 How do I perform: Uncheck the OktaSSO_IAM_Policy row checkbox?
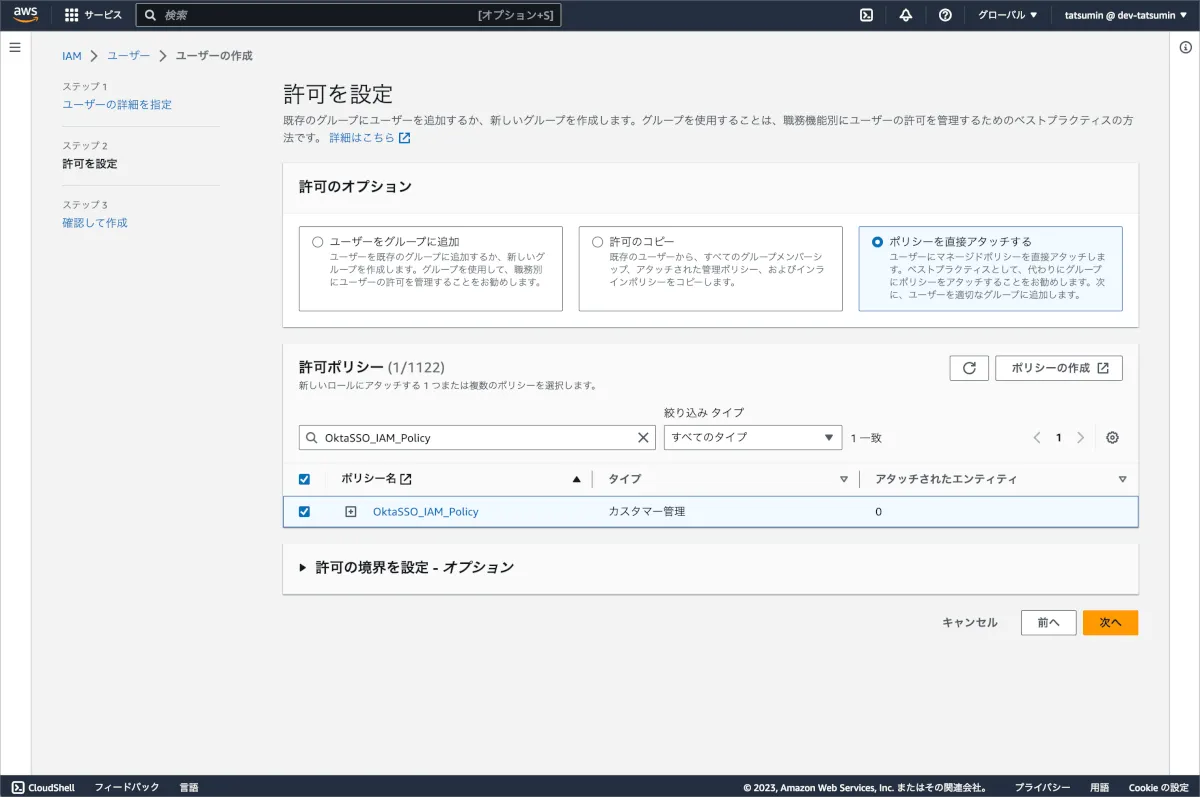[x=305, y=511]
